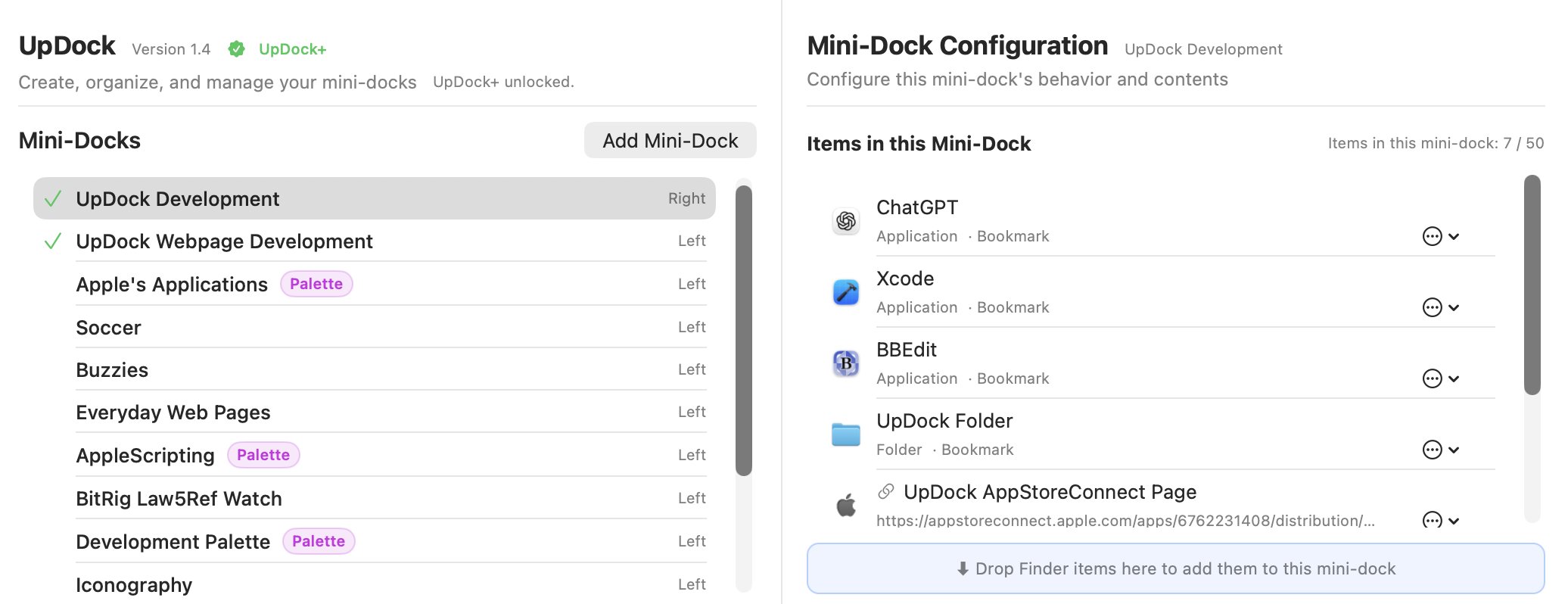Toggle the checkmark for UpDock Webpage Development
Viewport: 1568px width, 604px height.
point(53,241)
